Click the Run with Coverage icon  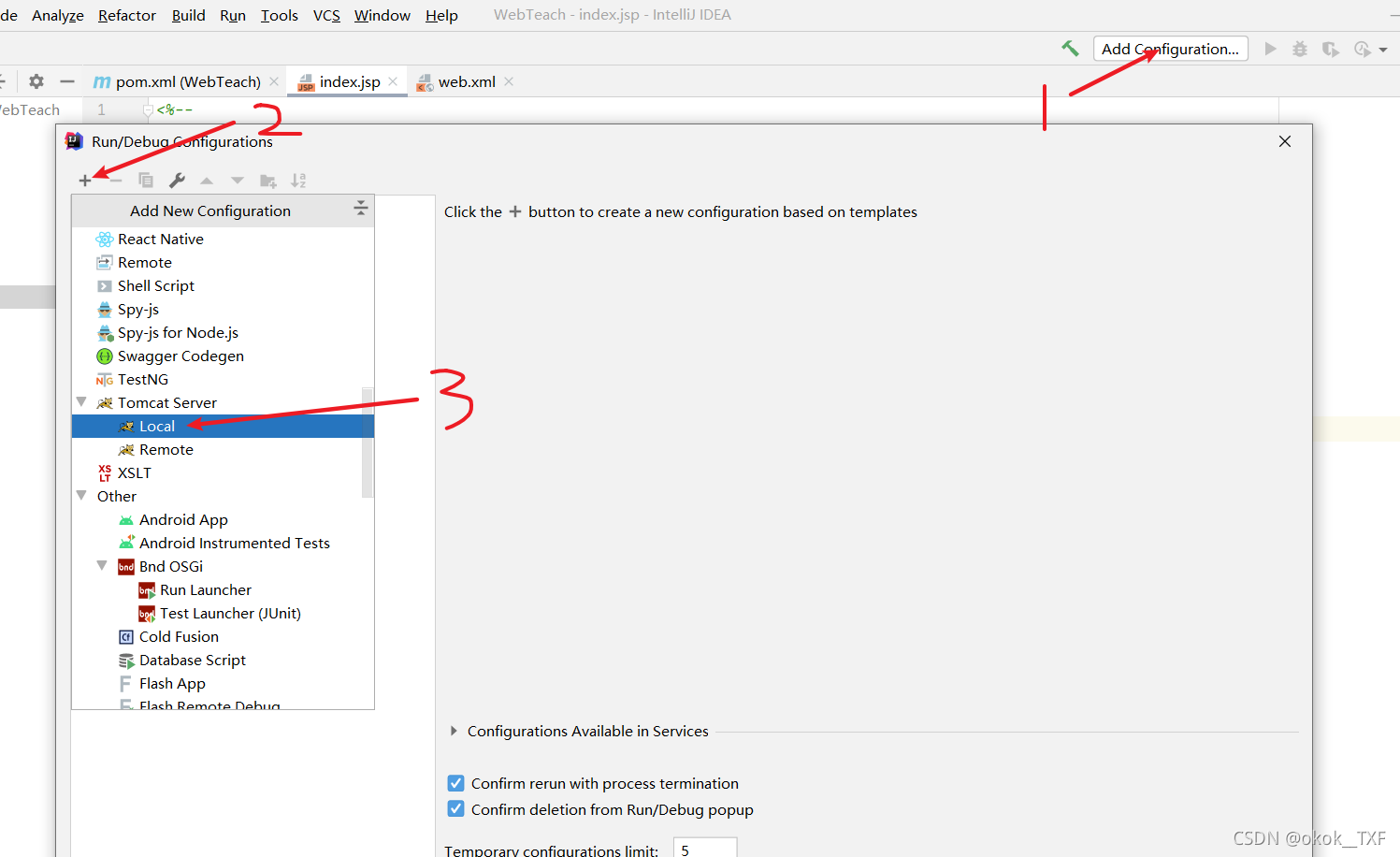point(1330,49)
